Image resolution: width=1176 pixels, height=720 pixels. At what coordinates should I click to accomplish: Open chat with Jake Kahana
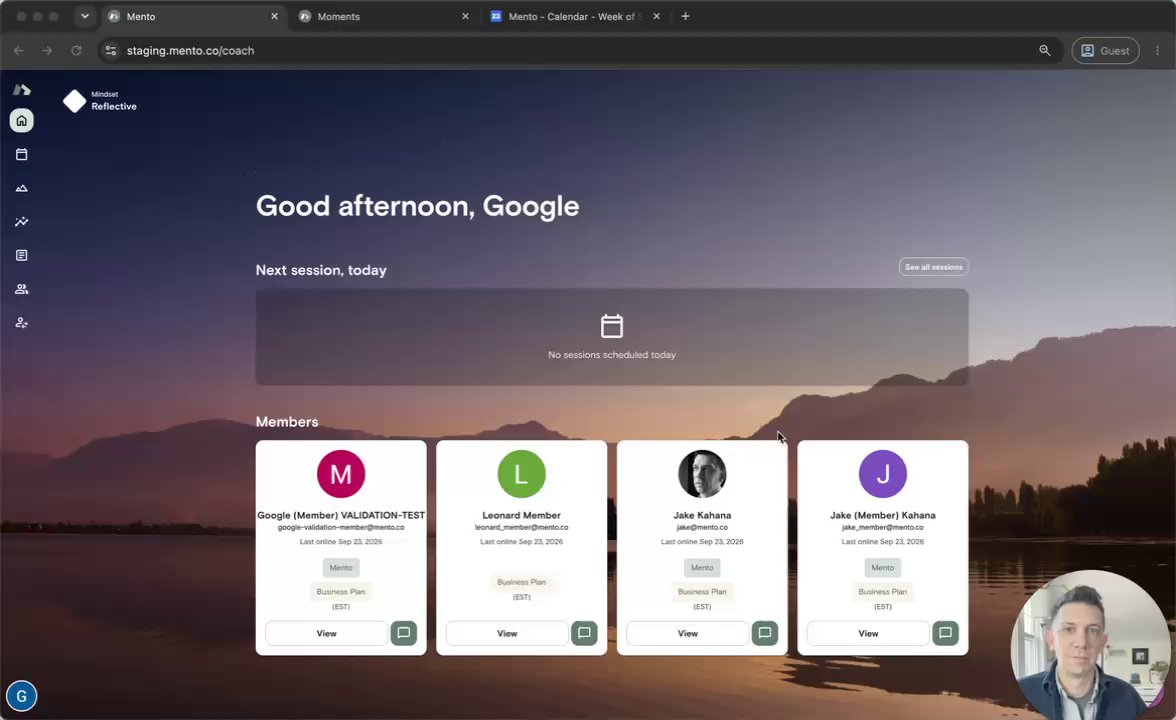click(765, 633)
